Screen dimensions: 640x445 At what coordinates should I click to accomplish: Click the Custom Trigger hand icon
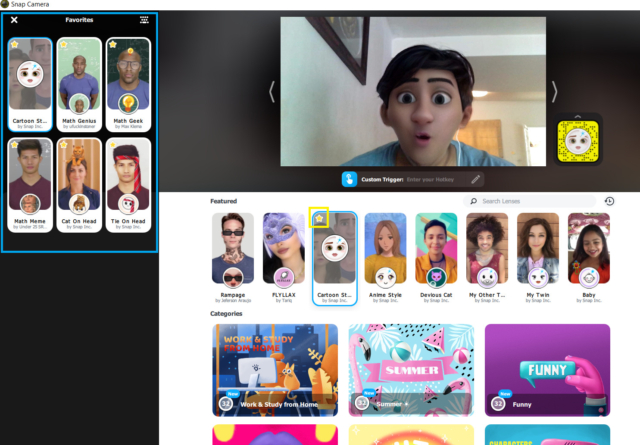pyautogui.click(x=349, y=179)
